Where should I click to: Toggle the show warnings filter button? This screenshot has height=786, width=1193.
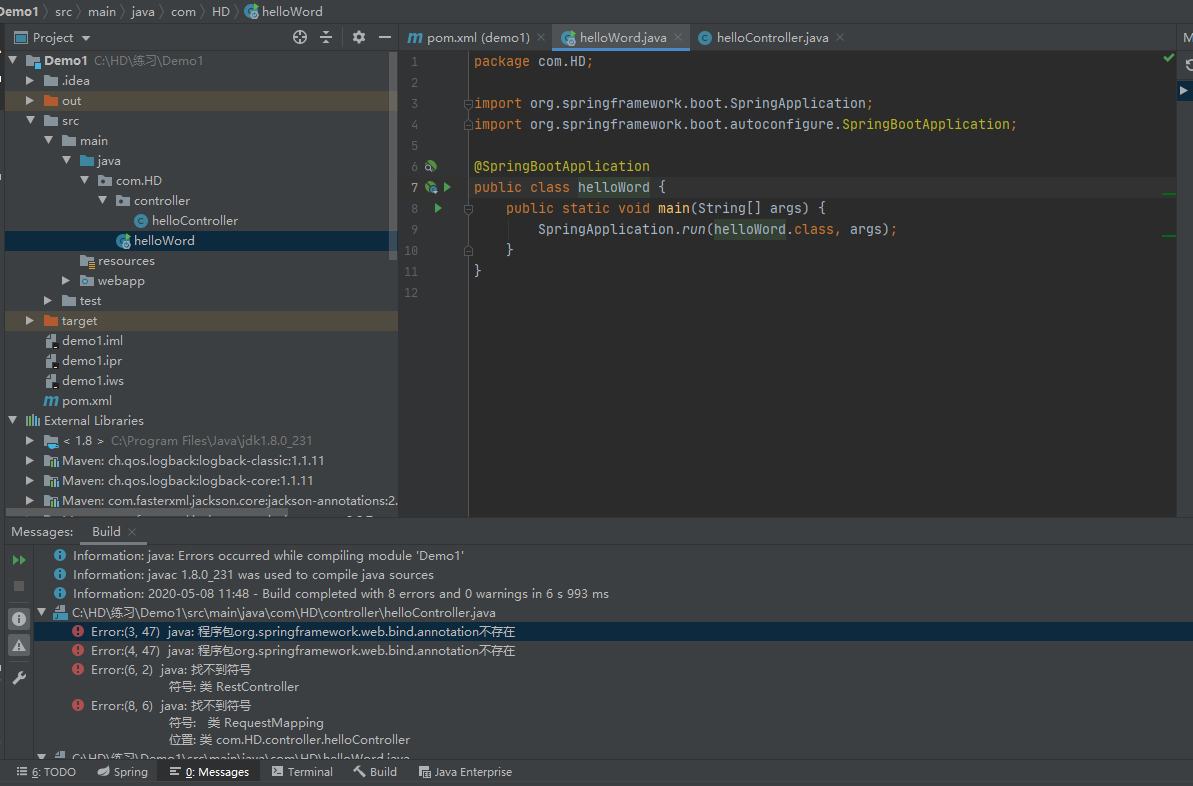point(19,646)
